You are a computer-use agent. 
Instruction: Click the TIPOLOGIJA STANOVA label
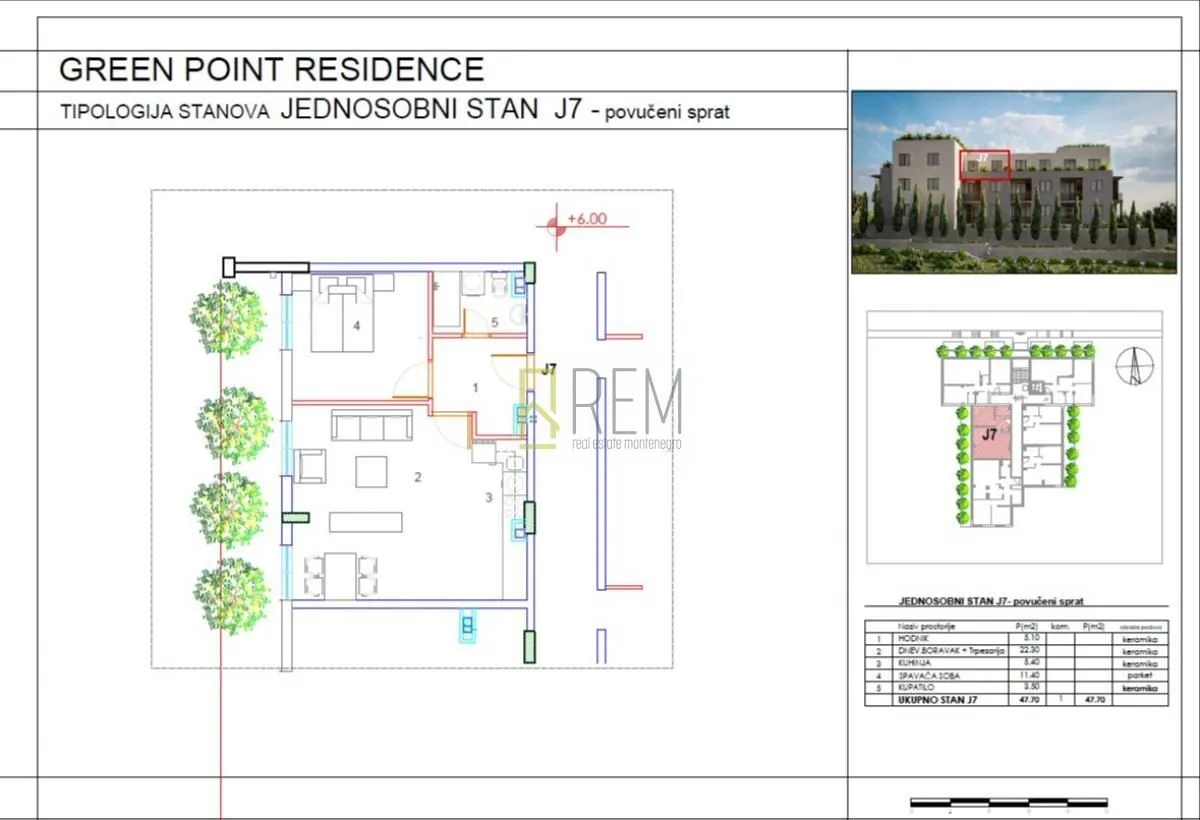(x=165, y=112)
